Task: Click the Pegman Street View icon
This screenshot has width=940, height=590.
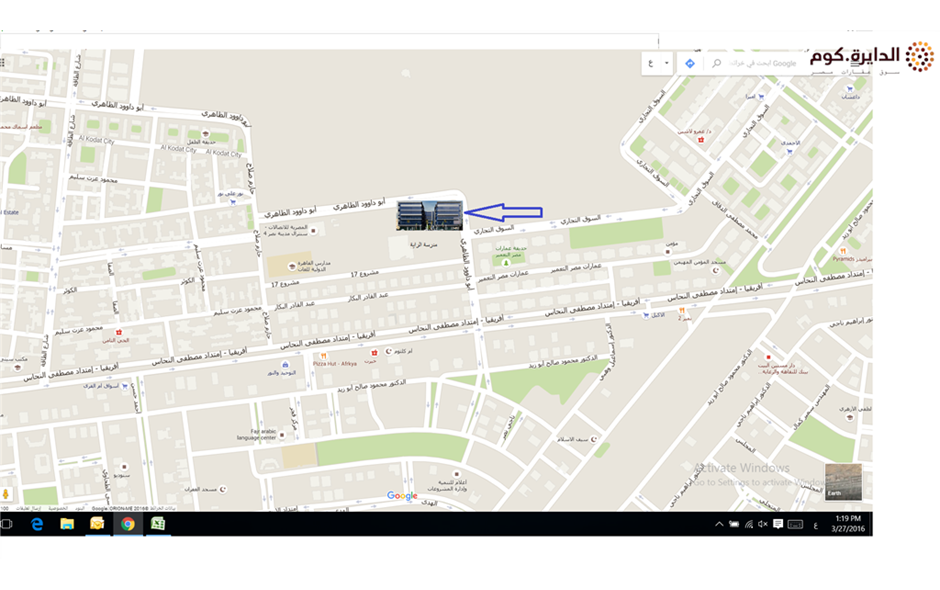Action: (7, 495)
